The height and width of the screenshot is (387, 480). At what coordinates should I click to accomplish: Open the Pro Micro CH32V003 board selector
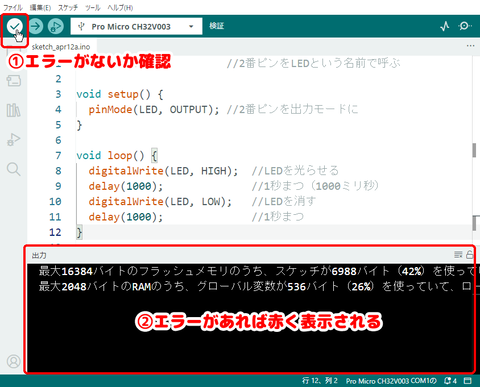coord(136,26)
